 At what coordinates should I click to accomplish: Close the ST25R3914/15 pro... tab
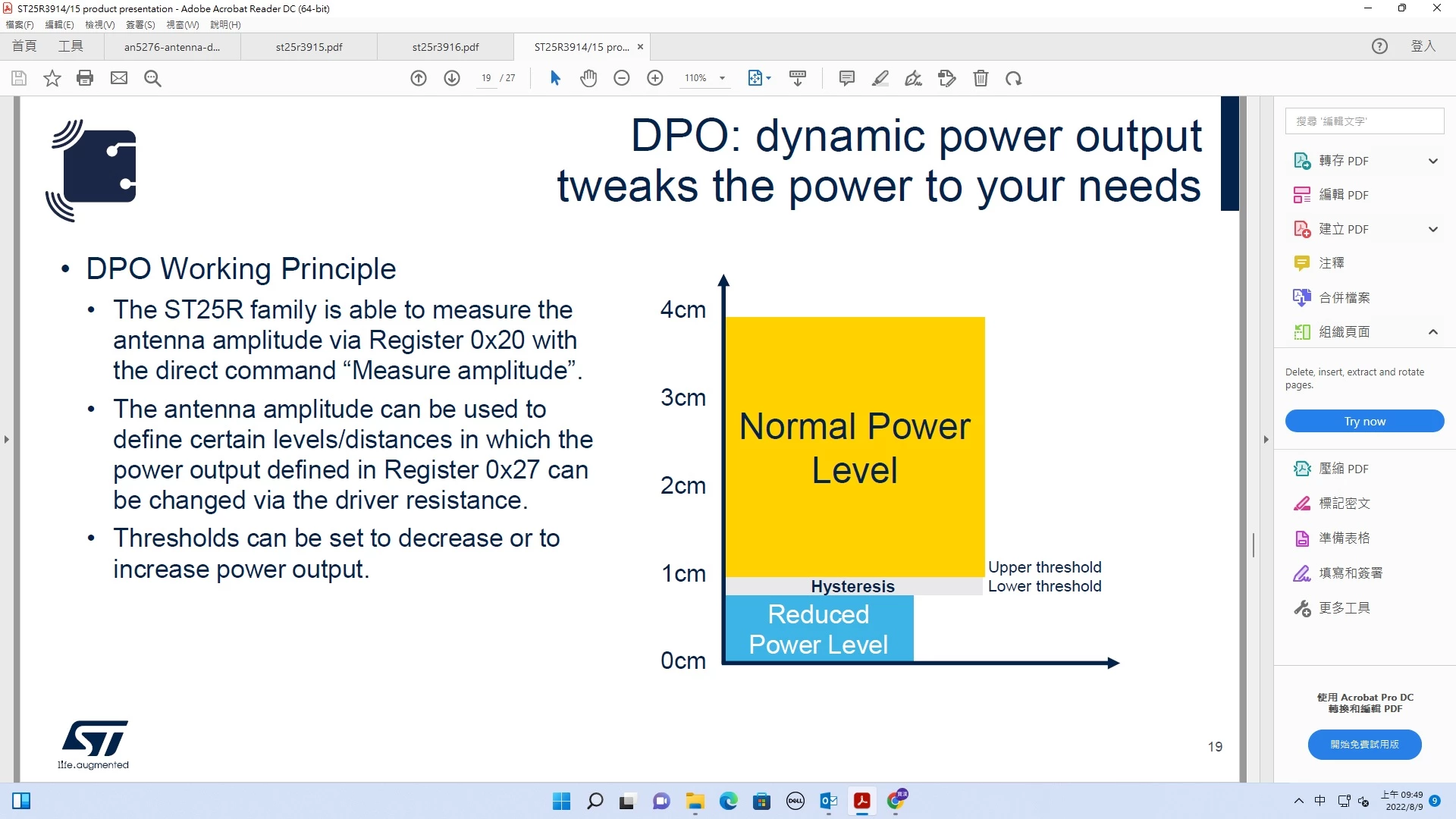(640, 47)
